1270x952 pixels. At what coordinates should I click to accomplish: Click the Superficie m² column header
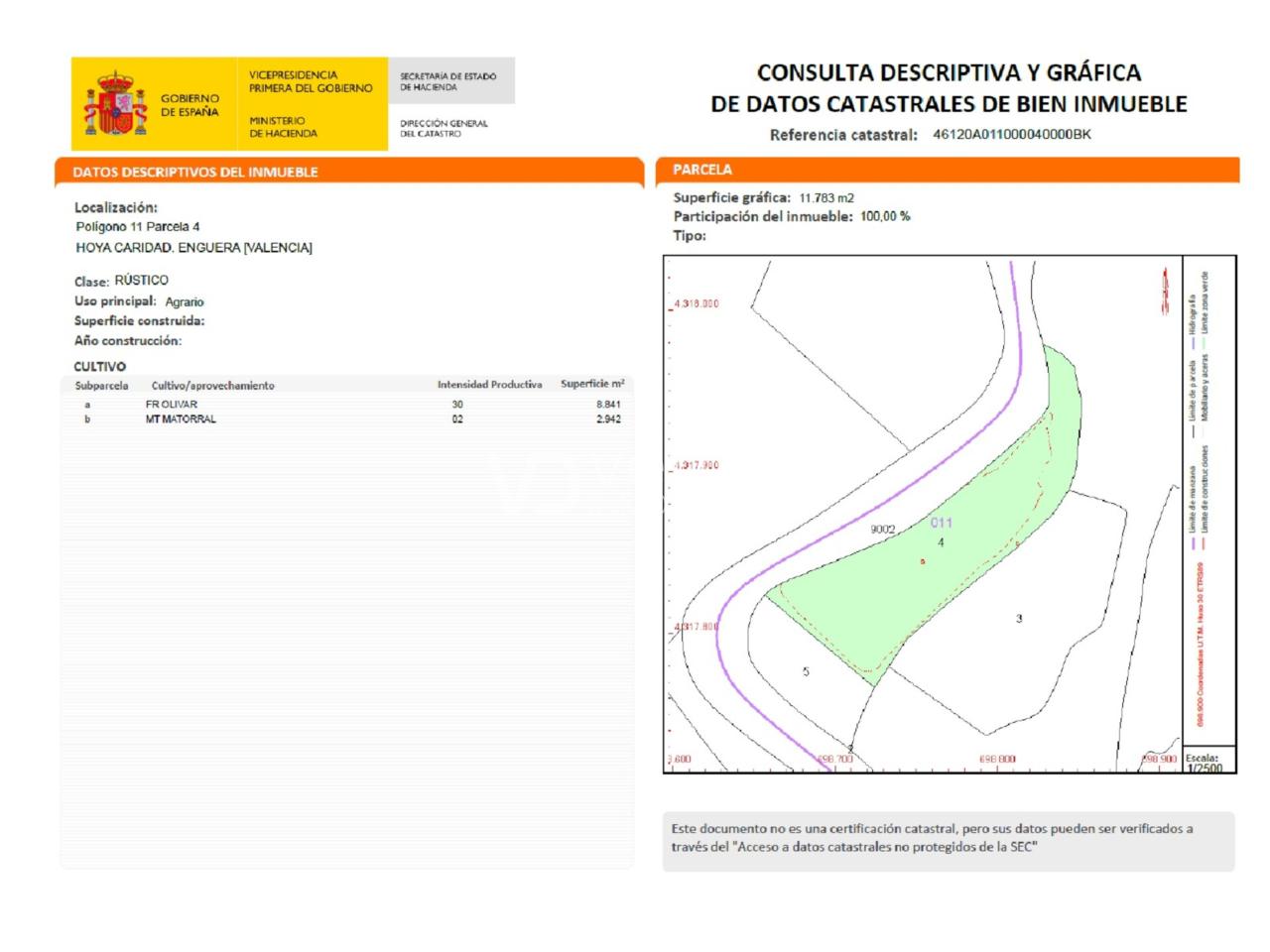(x=591, y=385)
